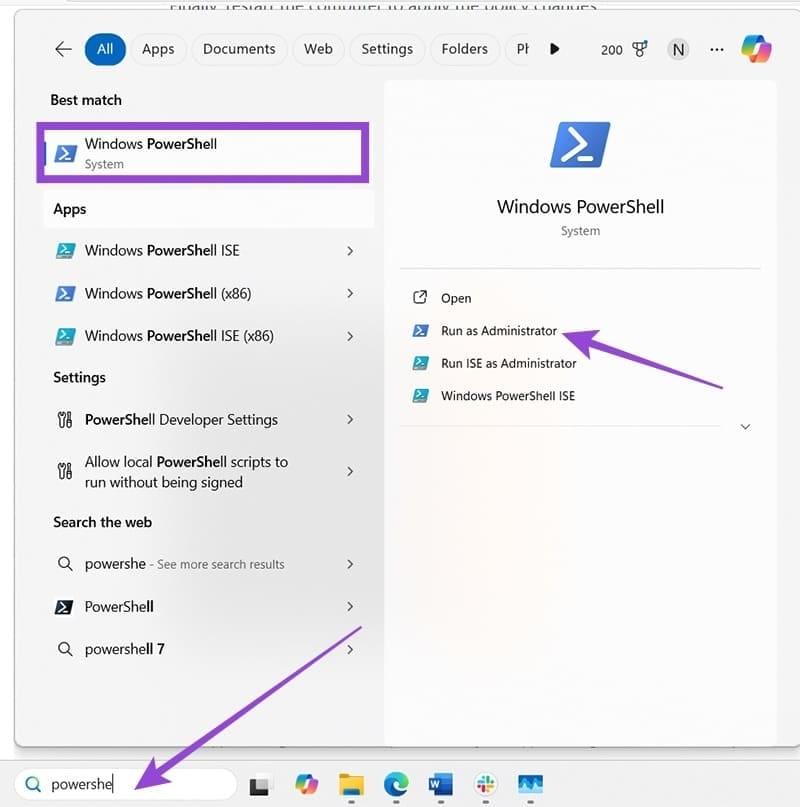Switch to the Settings filter tab
The image size is (800, 807).
[387, 49]
